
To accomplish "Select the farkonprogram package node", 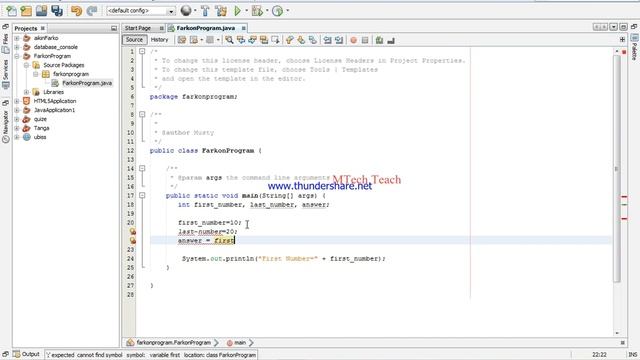I will point(71,74).
